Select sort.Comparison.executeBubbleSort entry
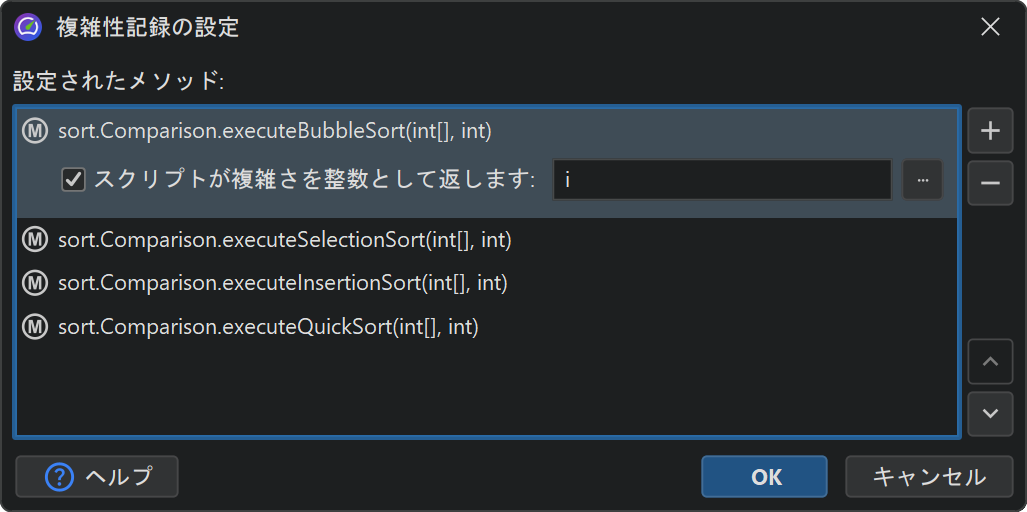The height and width of the screenshot is (512, 1027). coord(275,131)
